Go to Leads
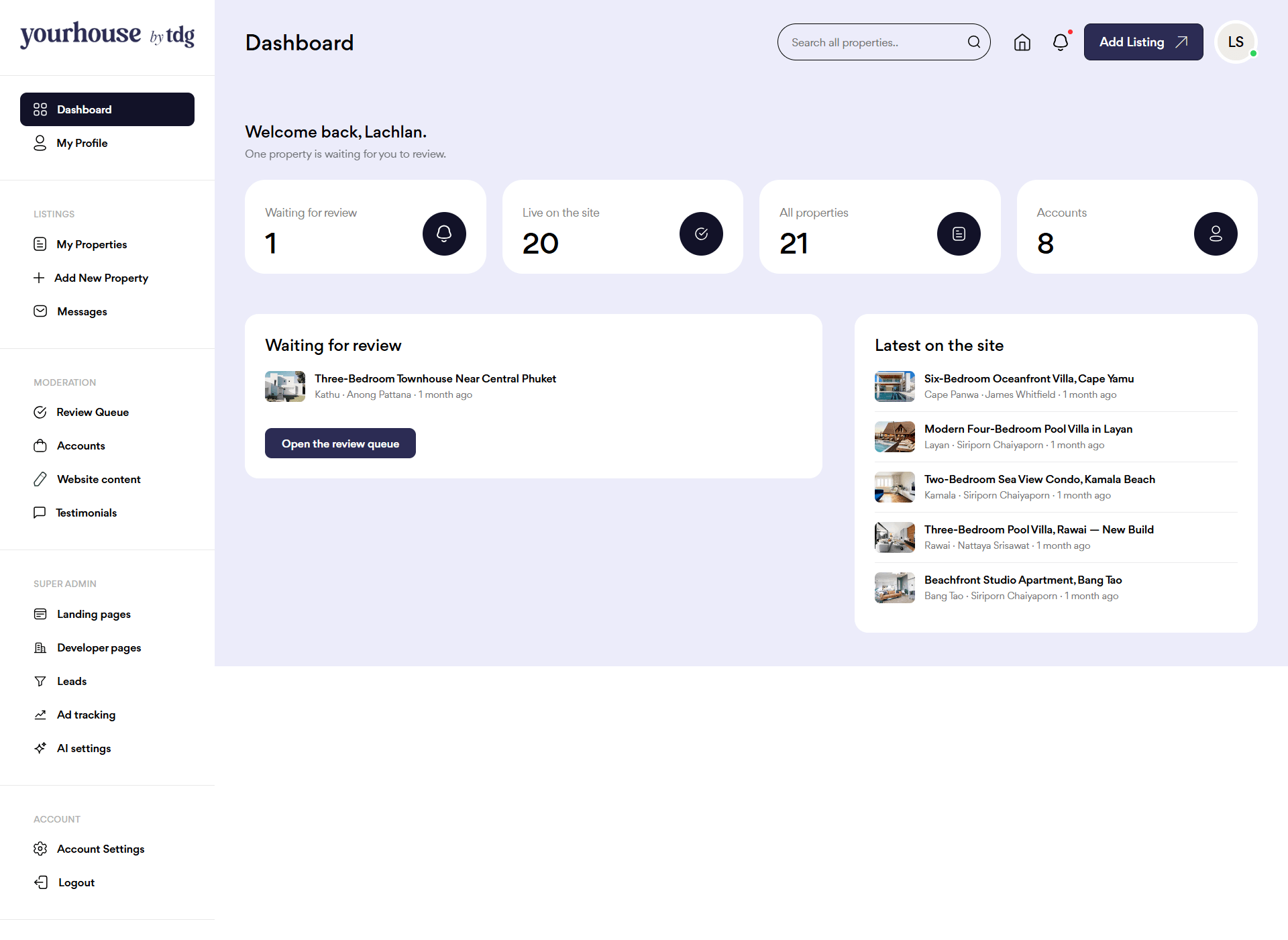The height and width of the screenshot is (940, 1288). (107, 681)
